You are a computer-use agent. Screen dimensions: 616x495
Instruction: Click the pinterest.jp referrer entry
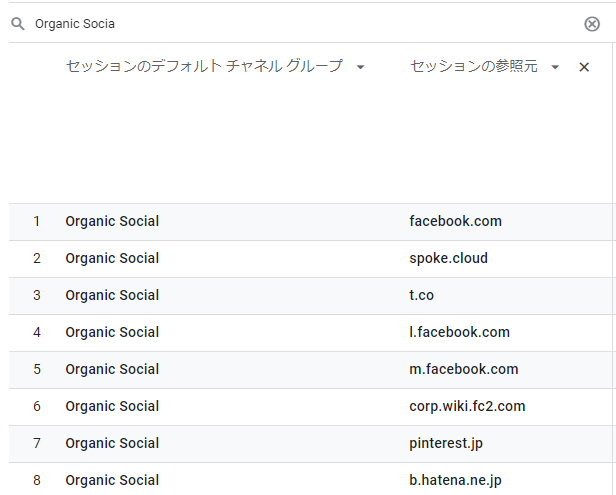[x=446, y=443]
